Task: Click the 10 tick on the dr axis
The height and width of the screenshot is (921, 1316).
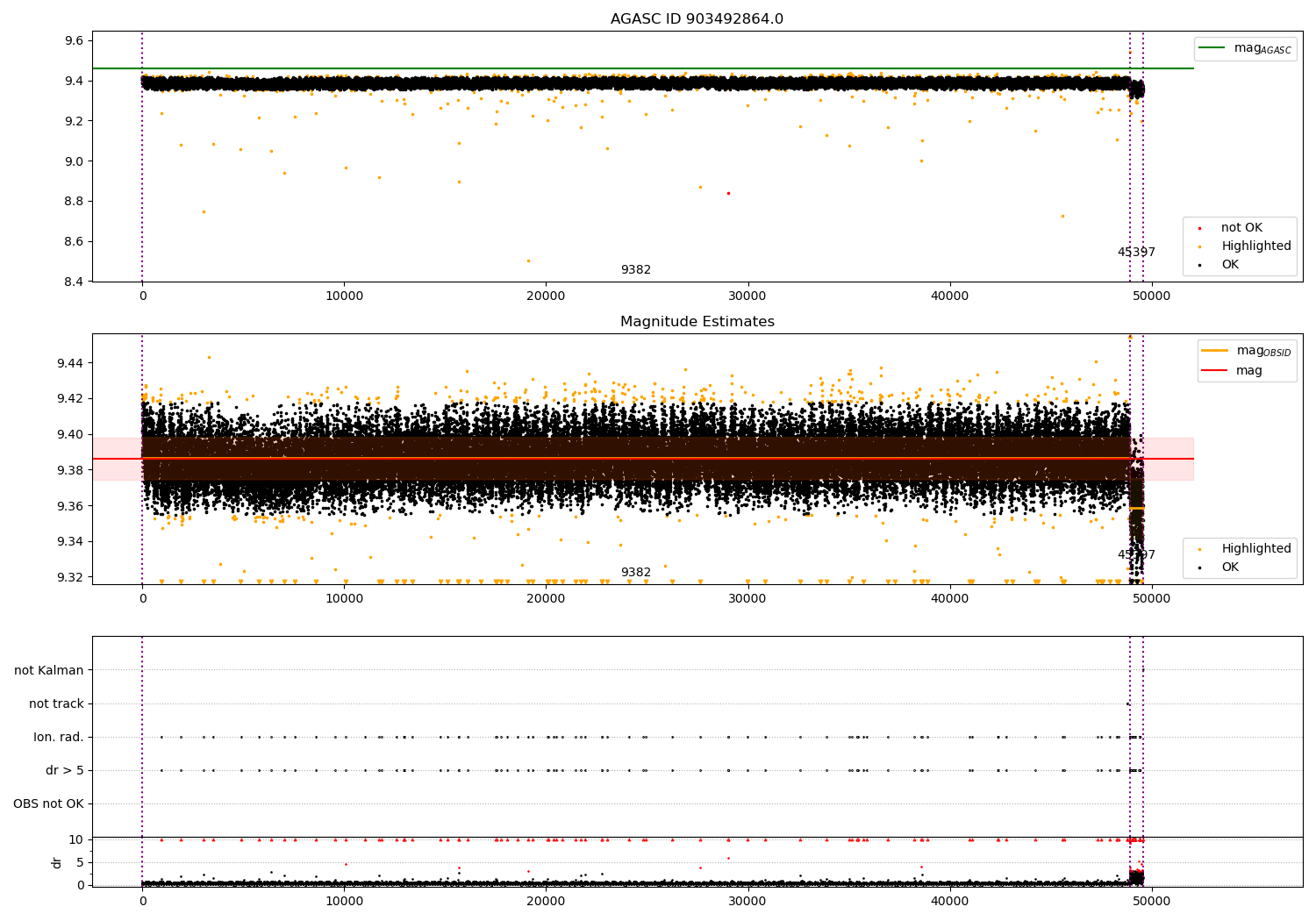Action: (x=76, y=840)
